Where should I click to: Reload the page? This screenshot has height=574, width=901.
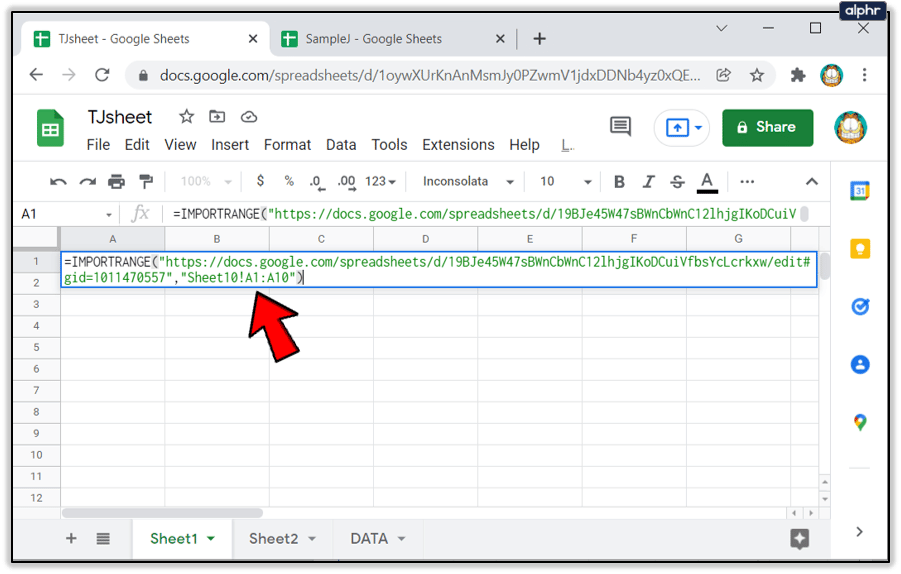click(102, 75)
